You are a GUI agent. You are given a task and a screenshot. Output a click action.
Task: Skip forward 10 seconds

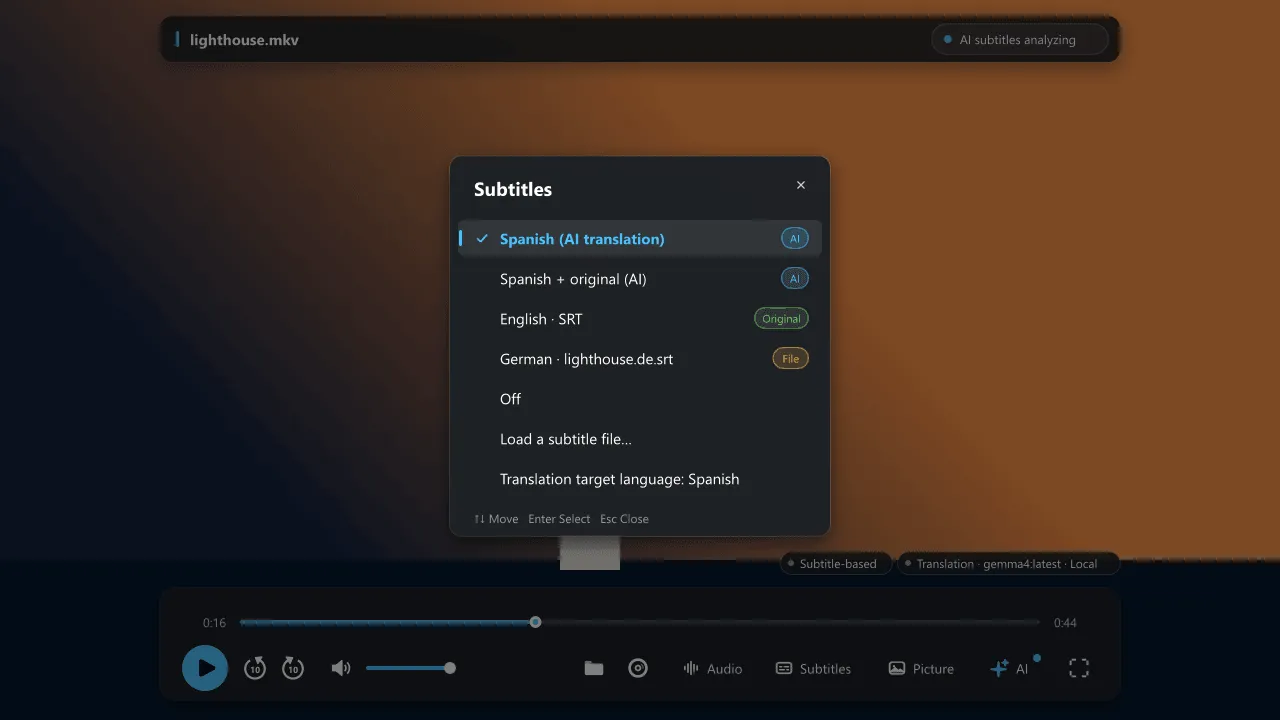(x=293, y=668)
